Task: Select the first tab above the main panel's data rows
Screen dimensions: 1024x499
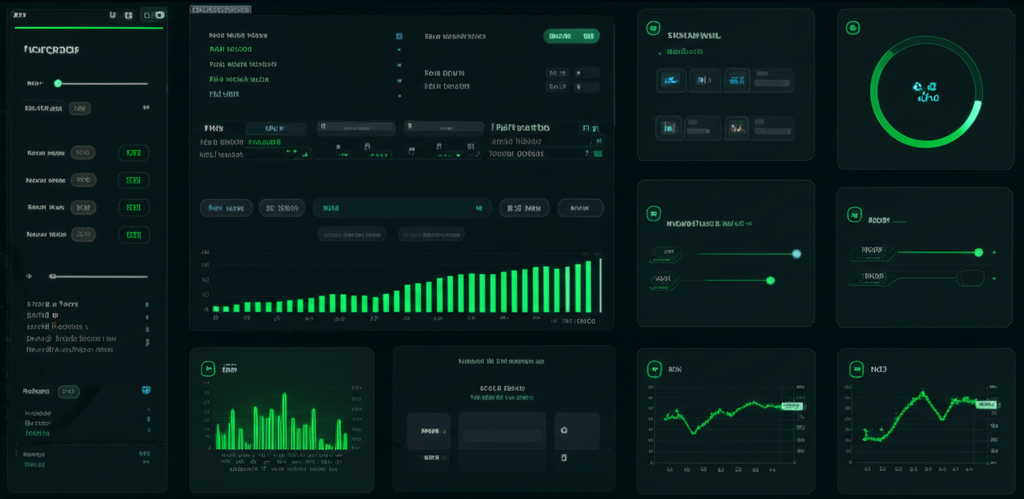Action: [x=214, y=128]
